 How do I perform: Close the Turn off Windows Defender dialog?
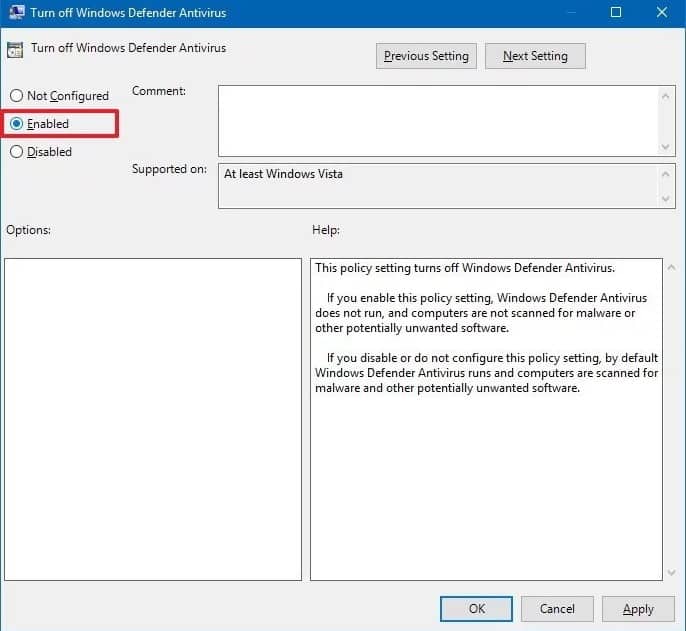pyautogui.click(x=662, y=12)
